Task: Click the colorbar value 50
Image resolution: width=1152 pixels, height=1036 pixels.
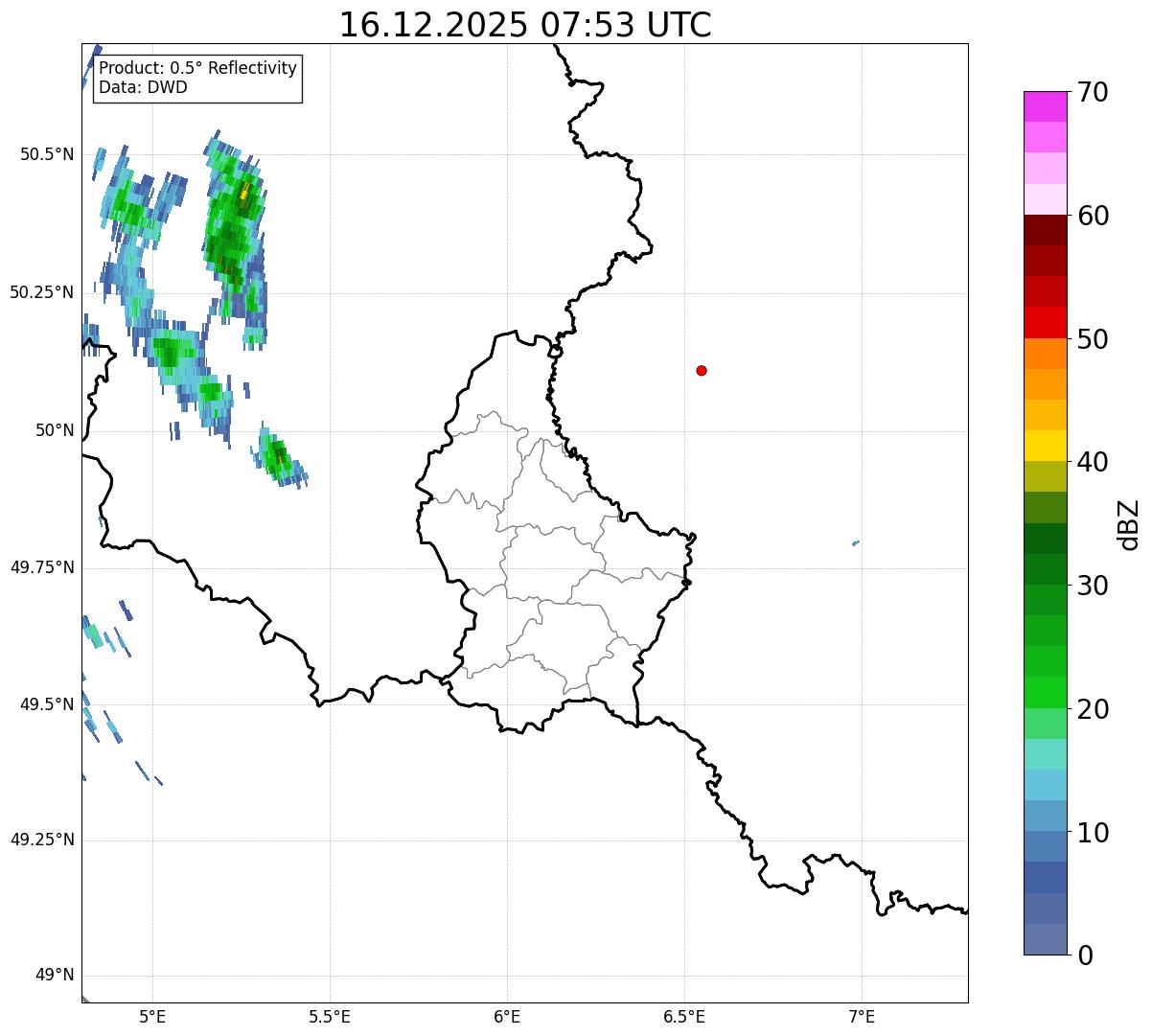Action: (x=1093, y=339)
